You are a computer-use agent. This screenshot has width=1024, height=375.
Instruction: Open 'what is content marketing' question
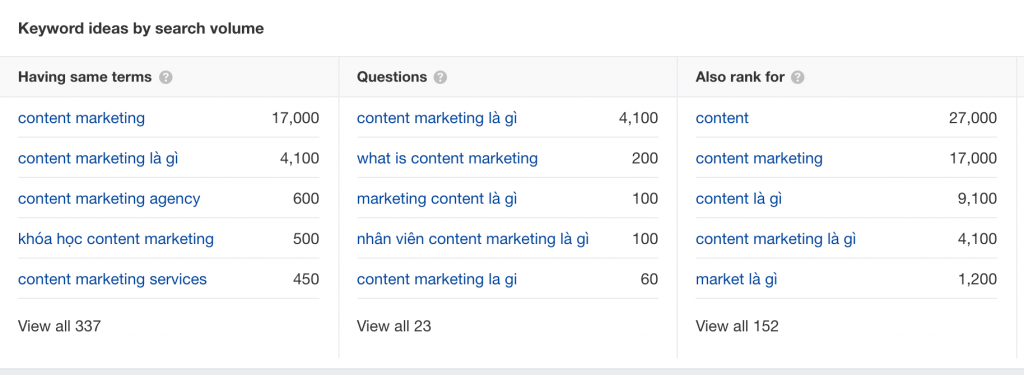447,159
